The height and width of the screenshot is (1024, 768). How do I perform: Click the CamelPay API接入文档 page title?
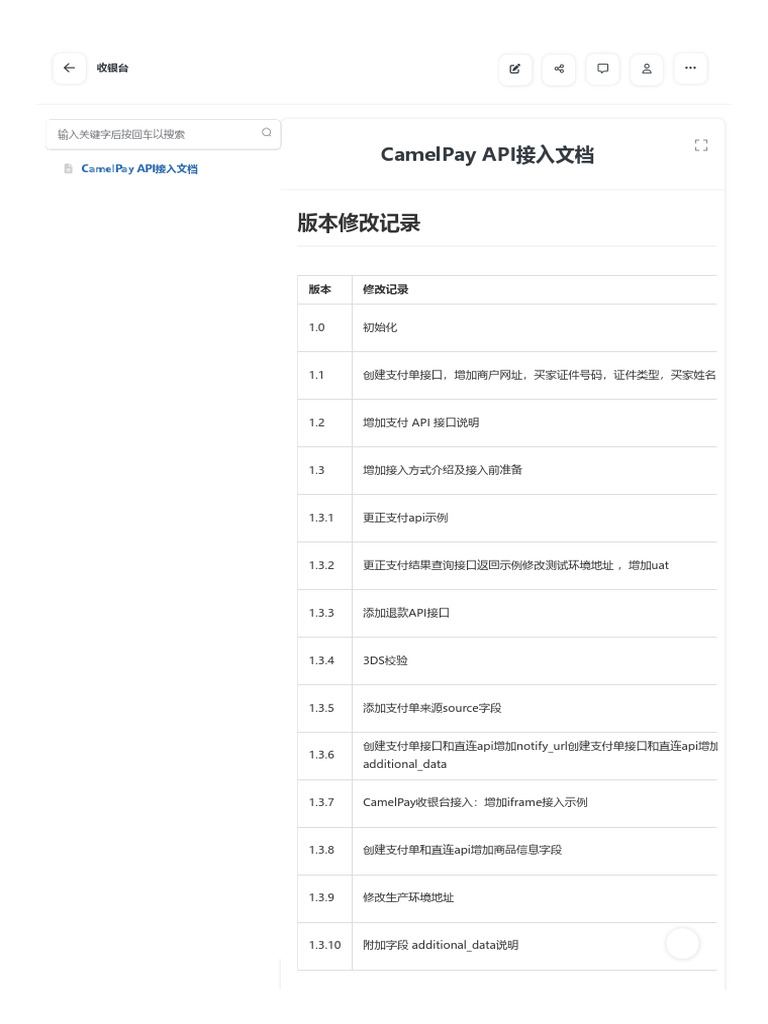pyautogui.click(x=487, y=155)
